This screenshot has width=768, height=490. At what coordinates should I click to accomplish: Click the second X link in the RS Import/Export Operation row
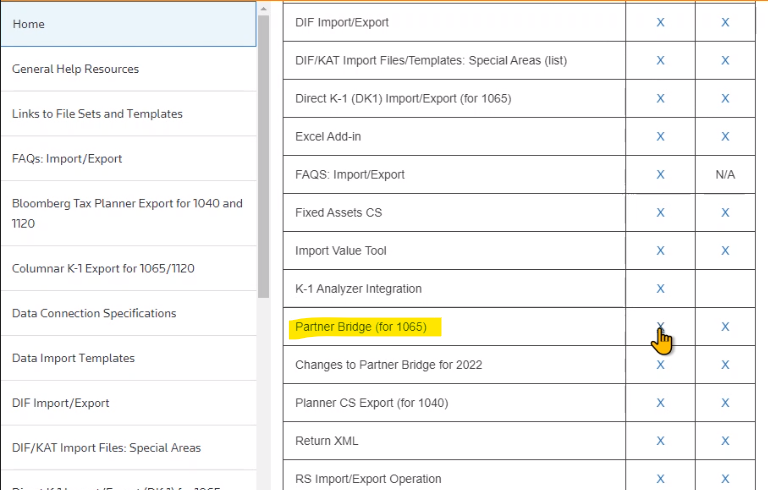[725, 479]
